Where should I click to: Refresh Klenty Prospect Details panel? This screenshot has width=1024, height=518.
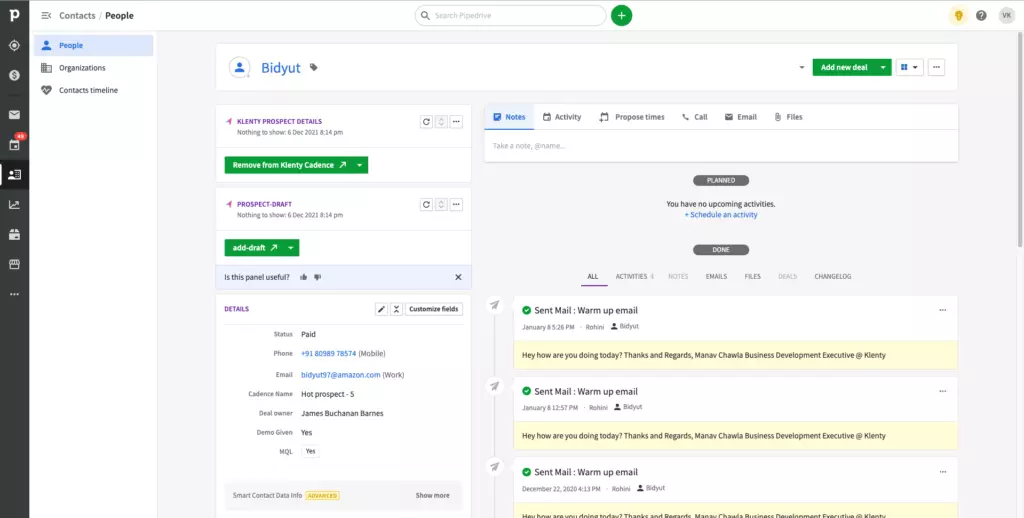(426, 121)
